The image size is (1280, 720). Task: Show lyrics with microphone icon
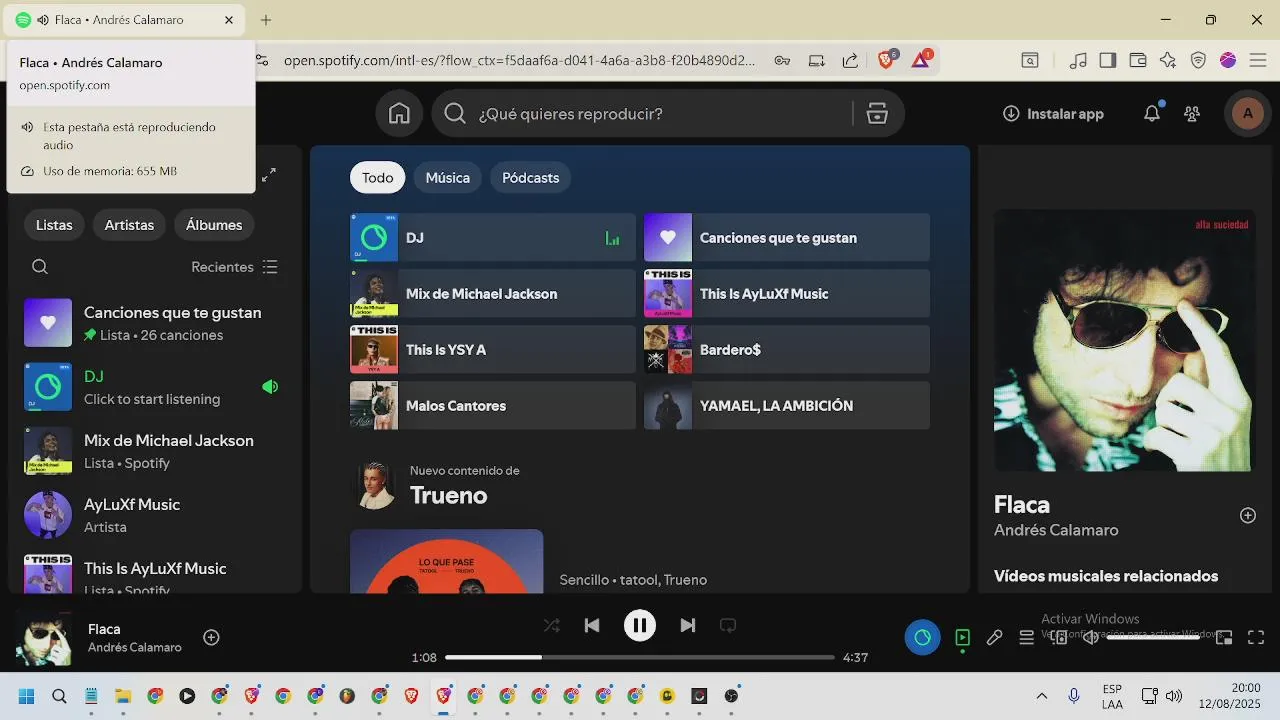994,637
